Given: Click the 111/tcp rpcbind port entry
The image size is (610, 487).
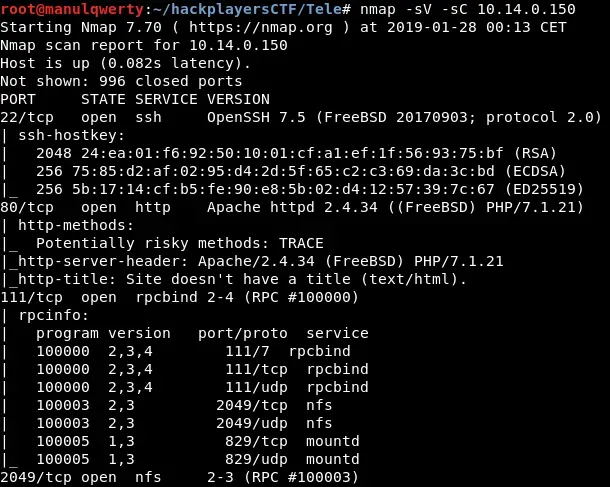Looking at the screenshot, I should (27, 296).
